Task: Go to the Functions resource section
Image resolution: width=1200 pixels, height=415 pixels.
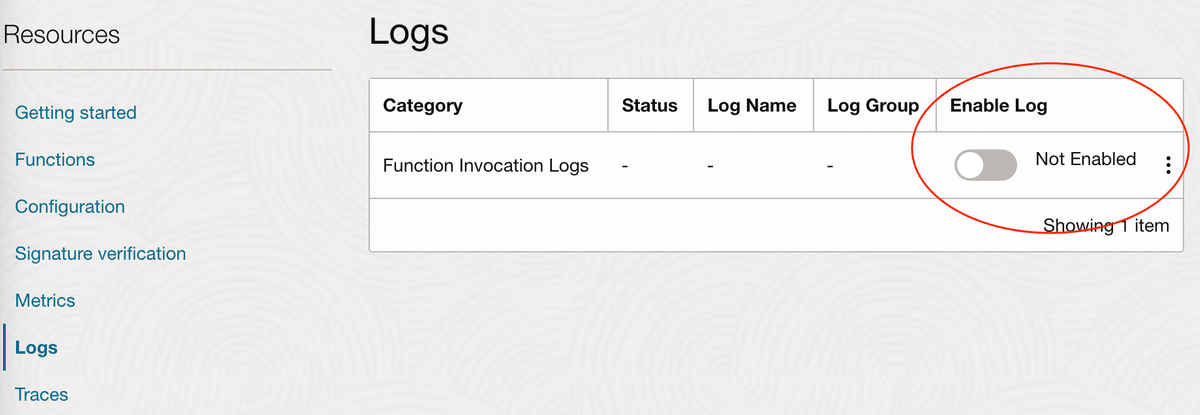Action: click(55, 160)
